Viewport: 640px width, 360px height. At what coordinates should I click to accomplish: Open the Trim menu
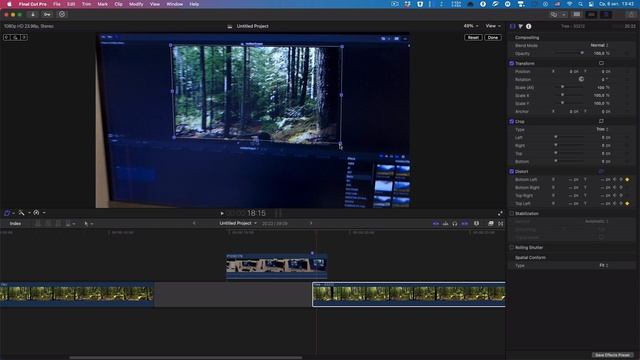pyautogui.click(x=87, y=4)
